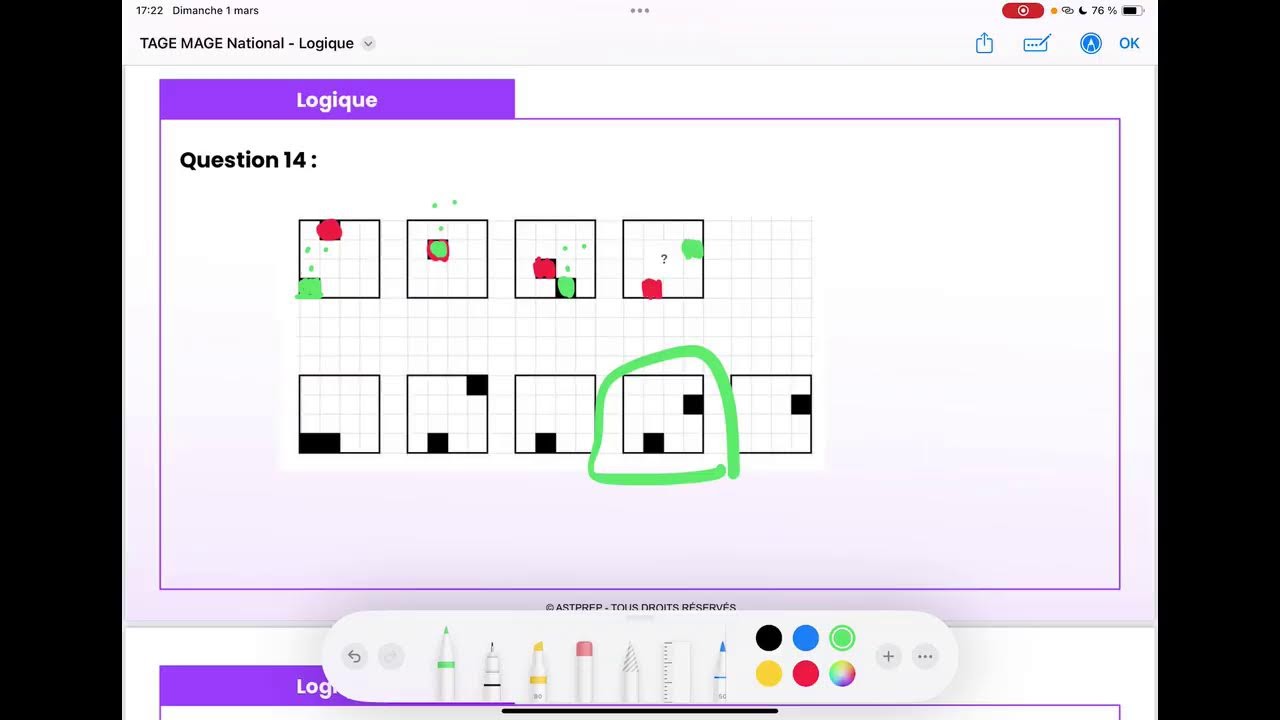Tap the question mark puzzle box
The width and height of the screenshot is (1280, 720).
click(663, 259)
